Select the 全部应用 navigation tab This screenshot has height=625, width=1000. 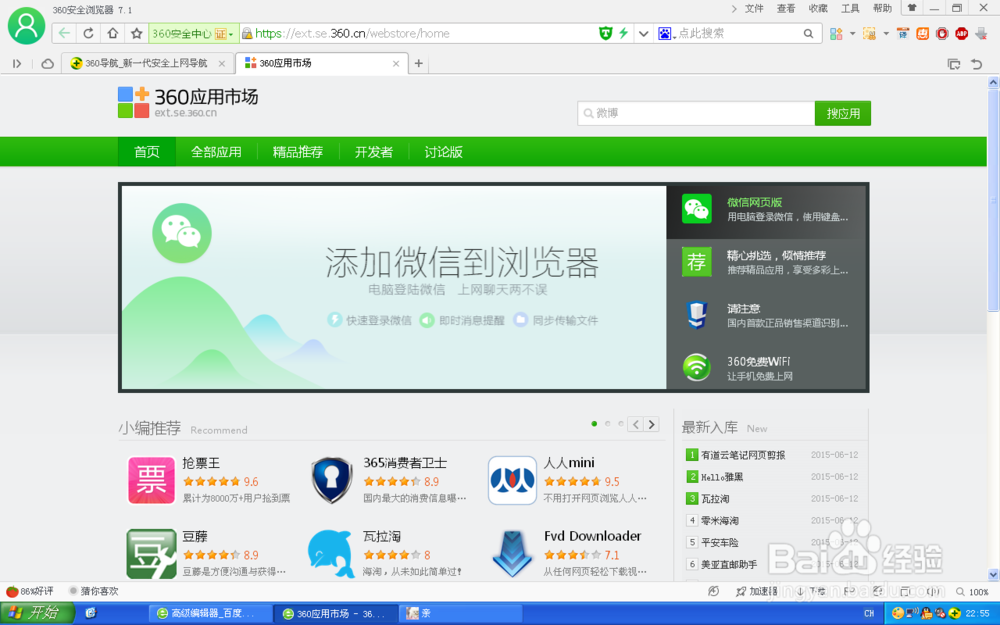coord(216,152)
